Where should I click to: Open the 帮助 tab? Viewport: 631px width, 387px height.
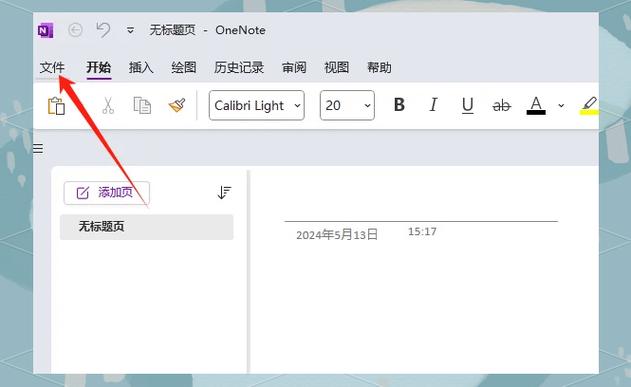click(379, 68)
